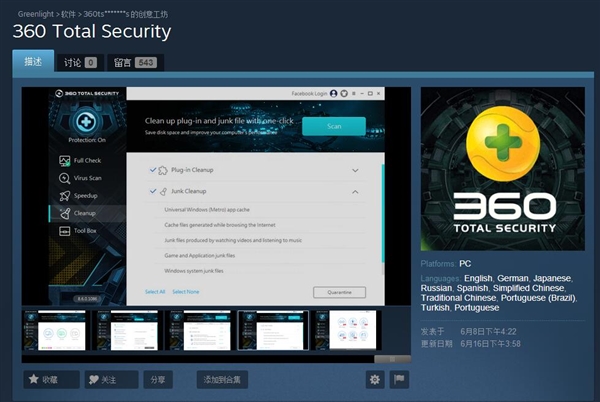The width and height of the screenshot is (600, 402).
Task: Click the 360 Total Security page title
Action: point(92,31)
